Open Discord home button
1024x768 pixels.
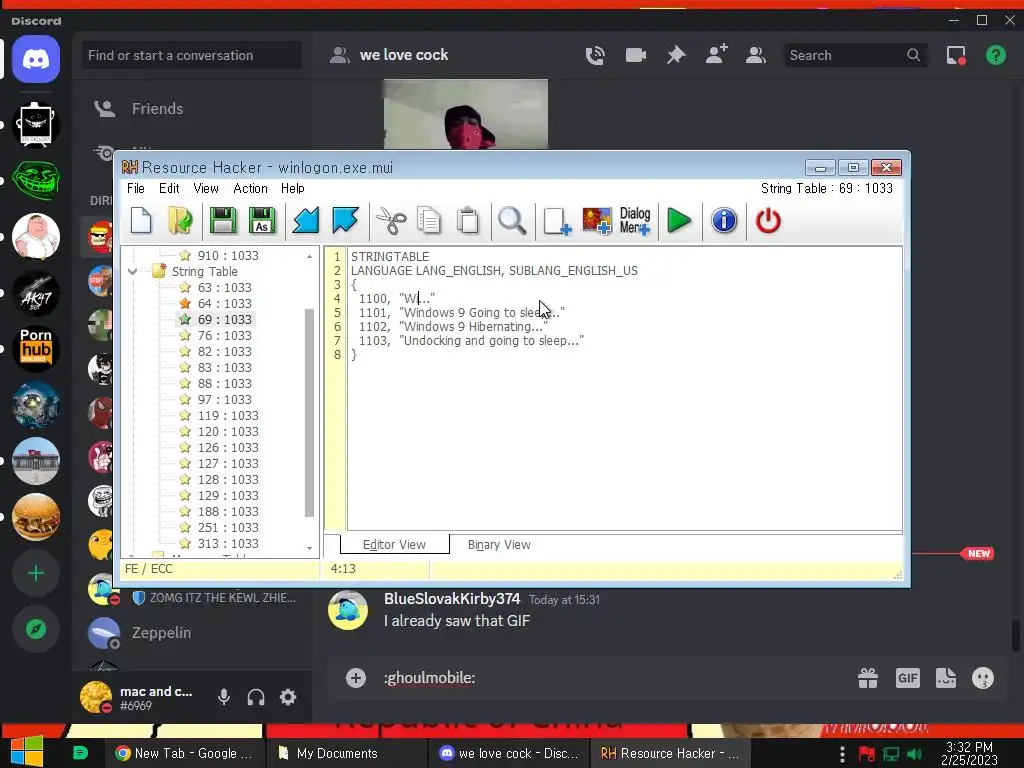[36, 59]
